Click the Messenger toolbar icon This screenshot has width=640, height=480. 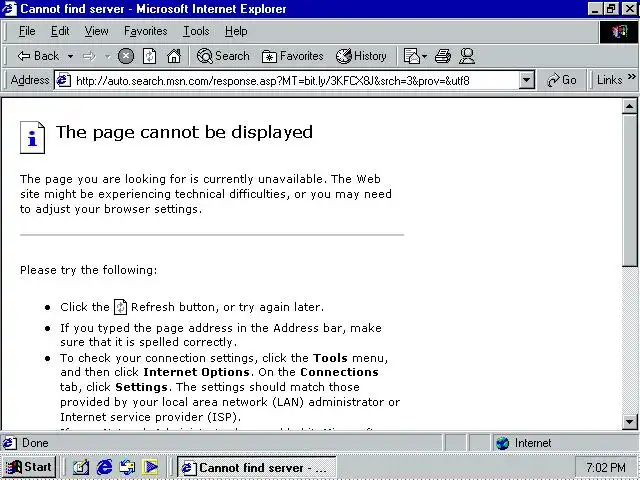point(467,56)
